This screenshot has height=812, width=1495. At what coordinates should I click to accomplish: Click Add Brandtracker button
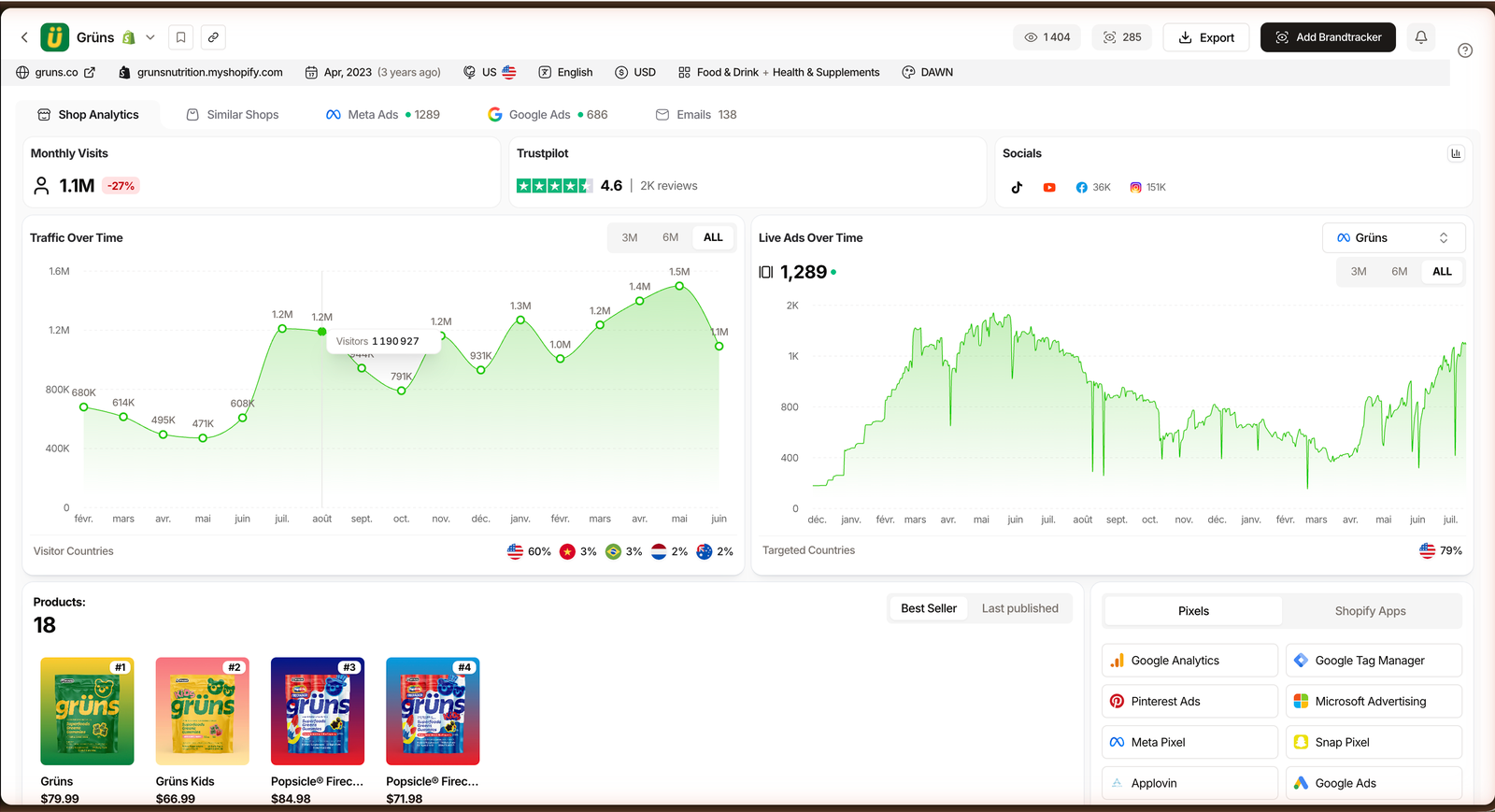(1328, 37)
